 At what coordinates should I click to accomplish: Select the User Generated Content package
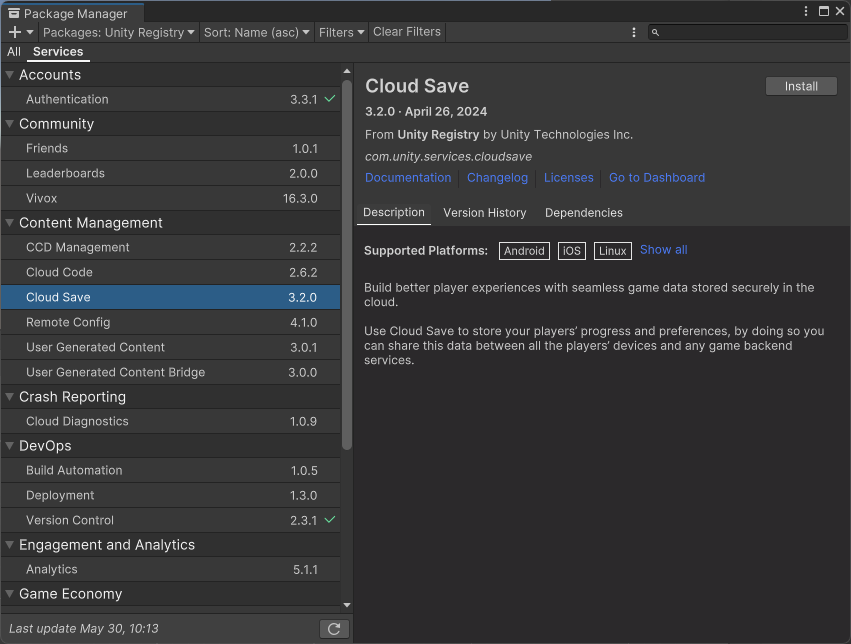[x=170, y=347]
